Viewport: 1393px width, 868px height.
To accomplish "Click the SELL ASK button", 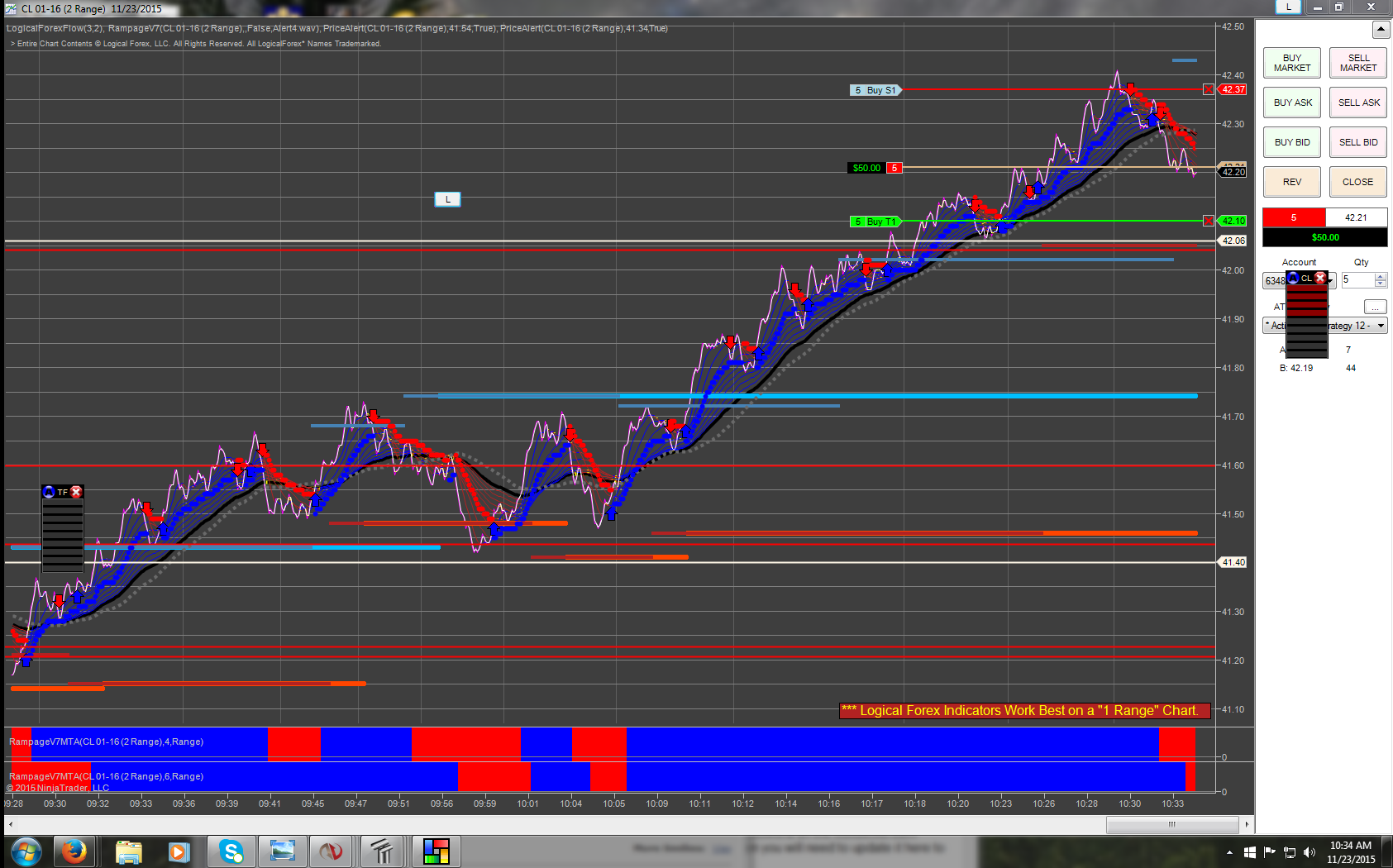I will (x=1358, y=103).
